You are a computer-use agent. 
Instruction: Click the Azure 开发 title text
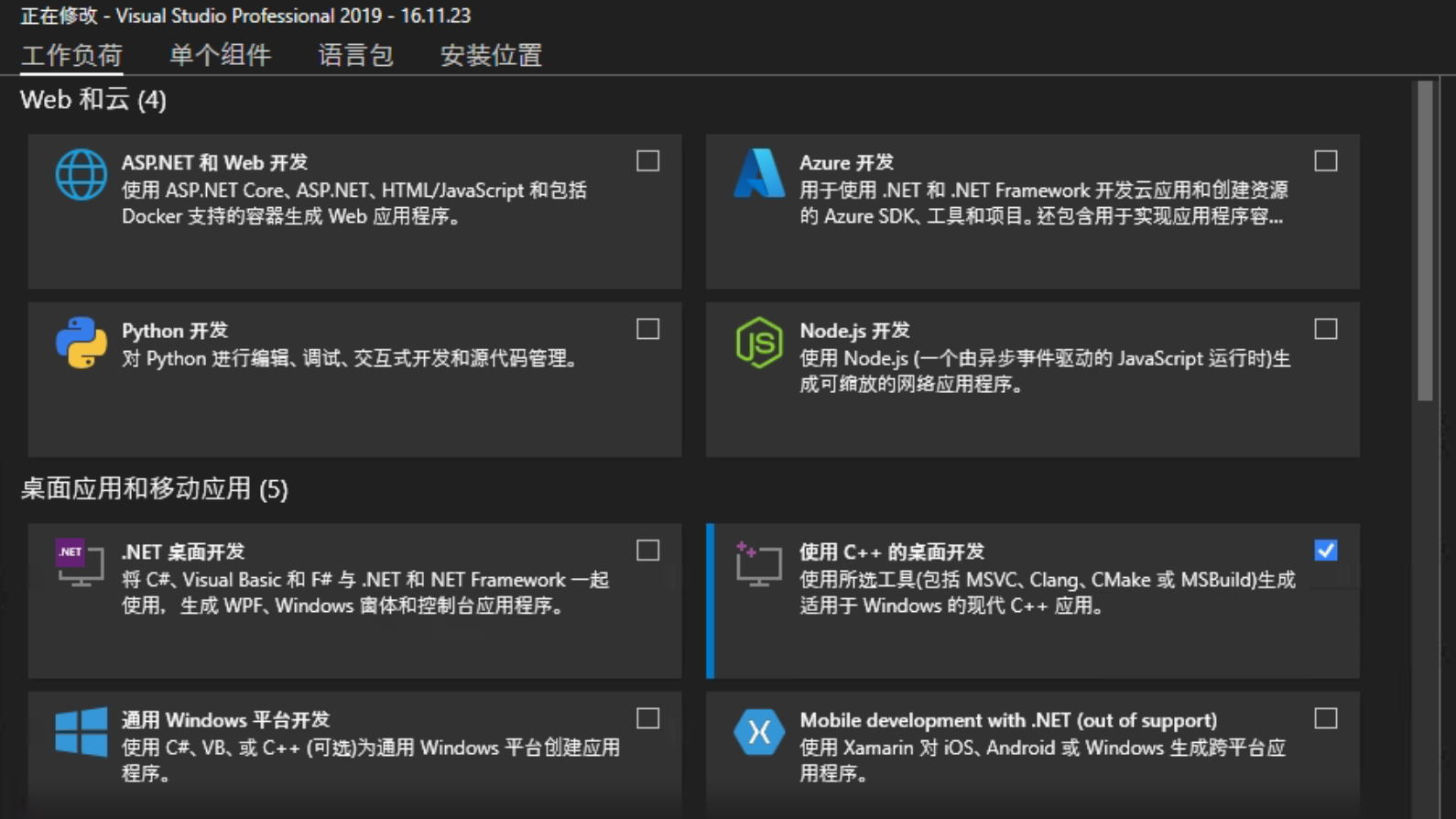[x=846, y=163]
